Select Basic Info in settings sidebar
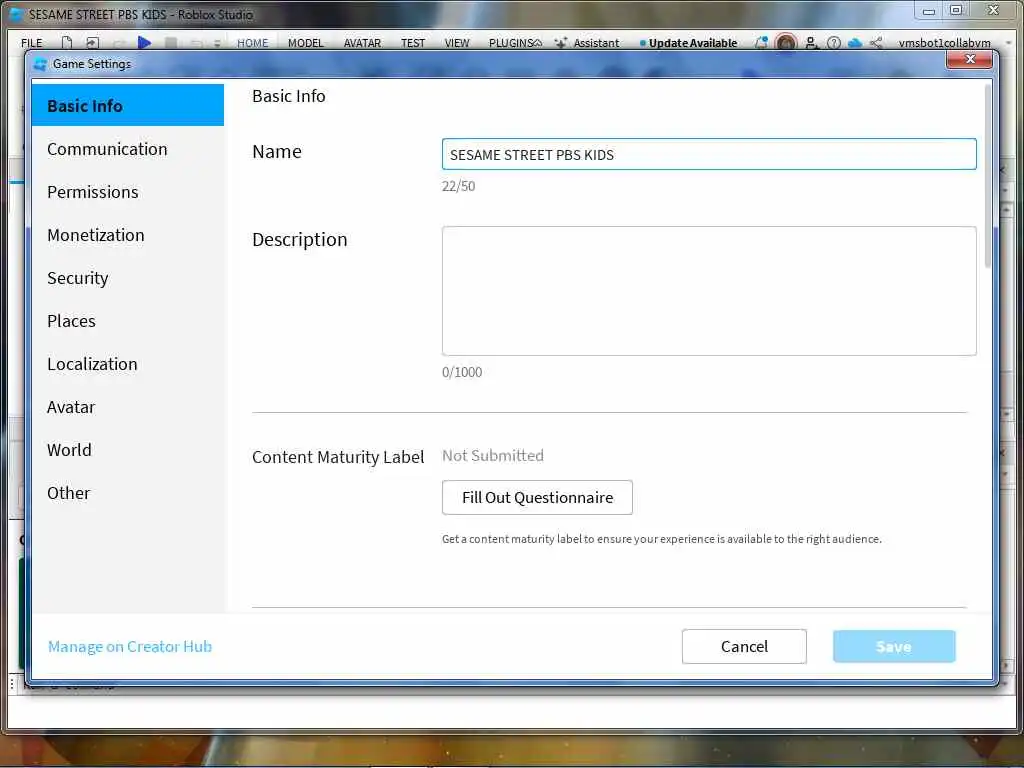Screen dimensions: 1024x768 coord(128,105)
